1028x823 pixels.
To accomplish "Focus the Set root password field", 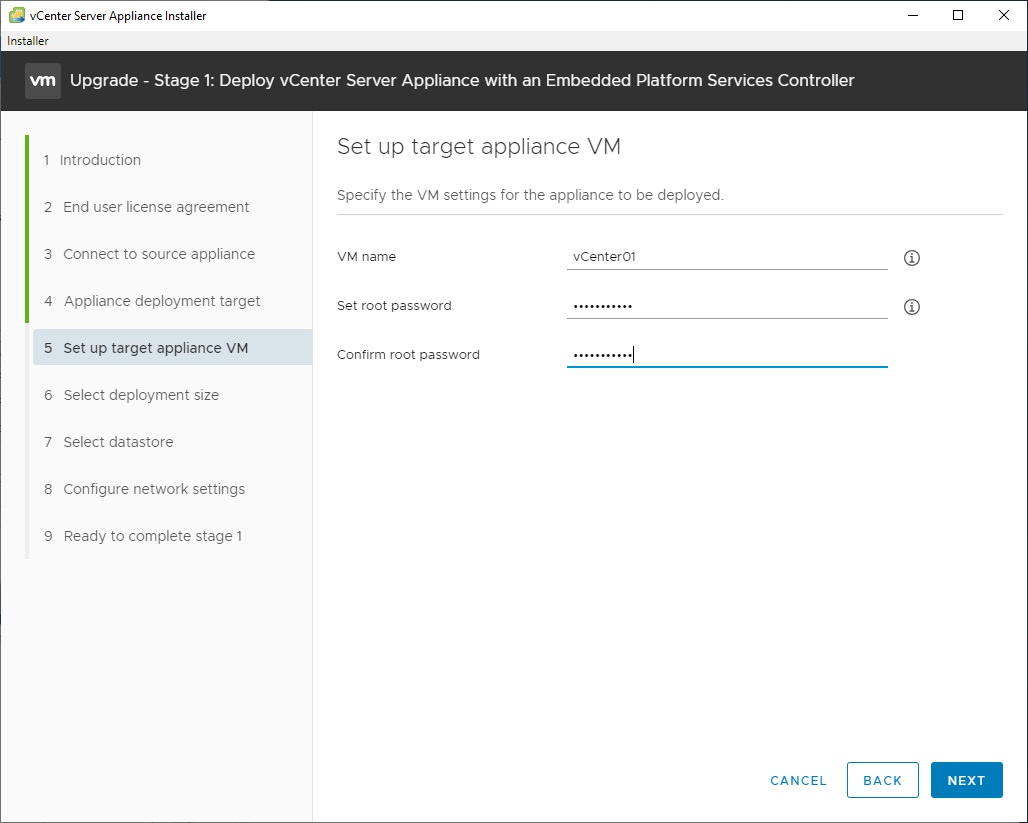I will (727, 306).
